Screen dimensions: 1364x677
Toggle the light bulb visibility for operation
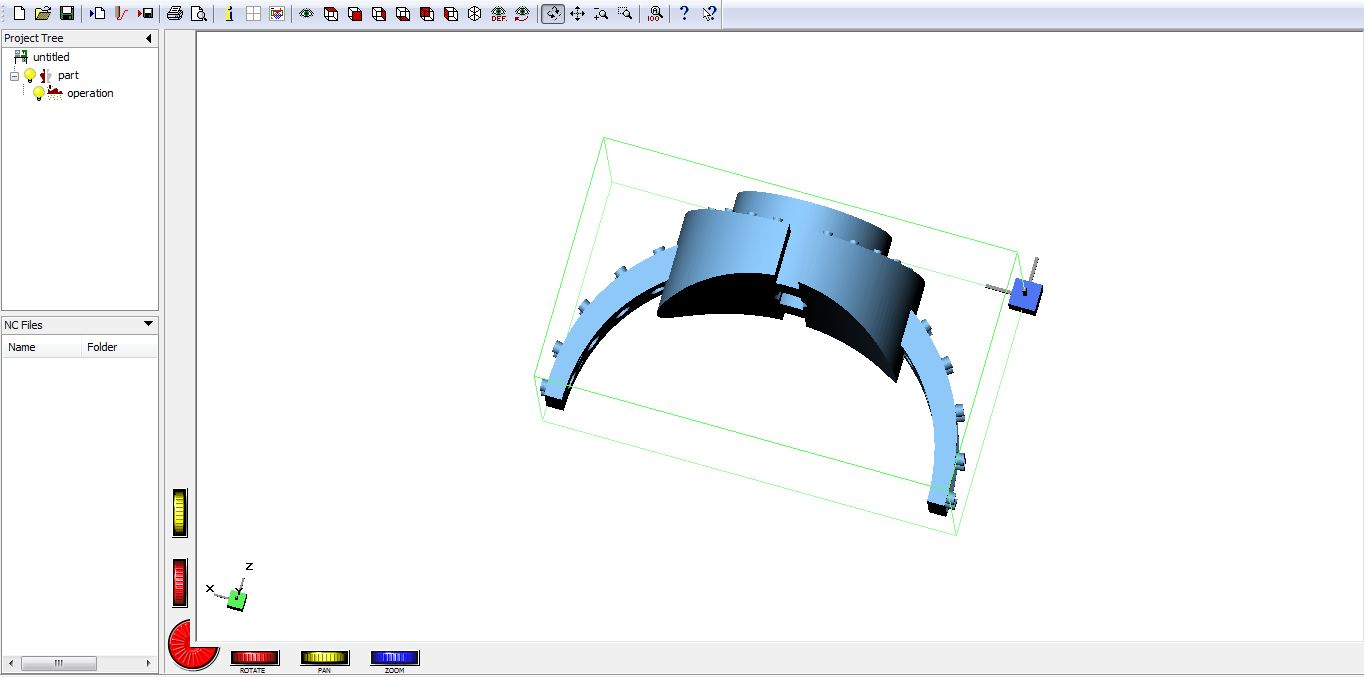[39, 93]
